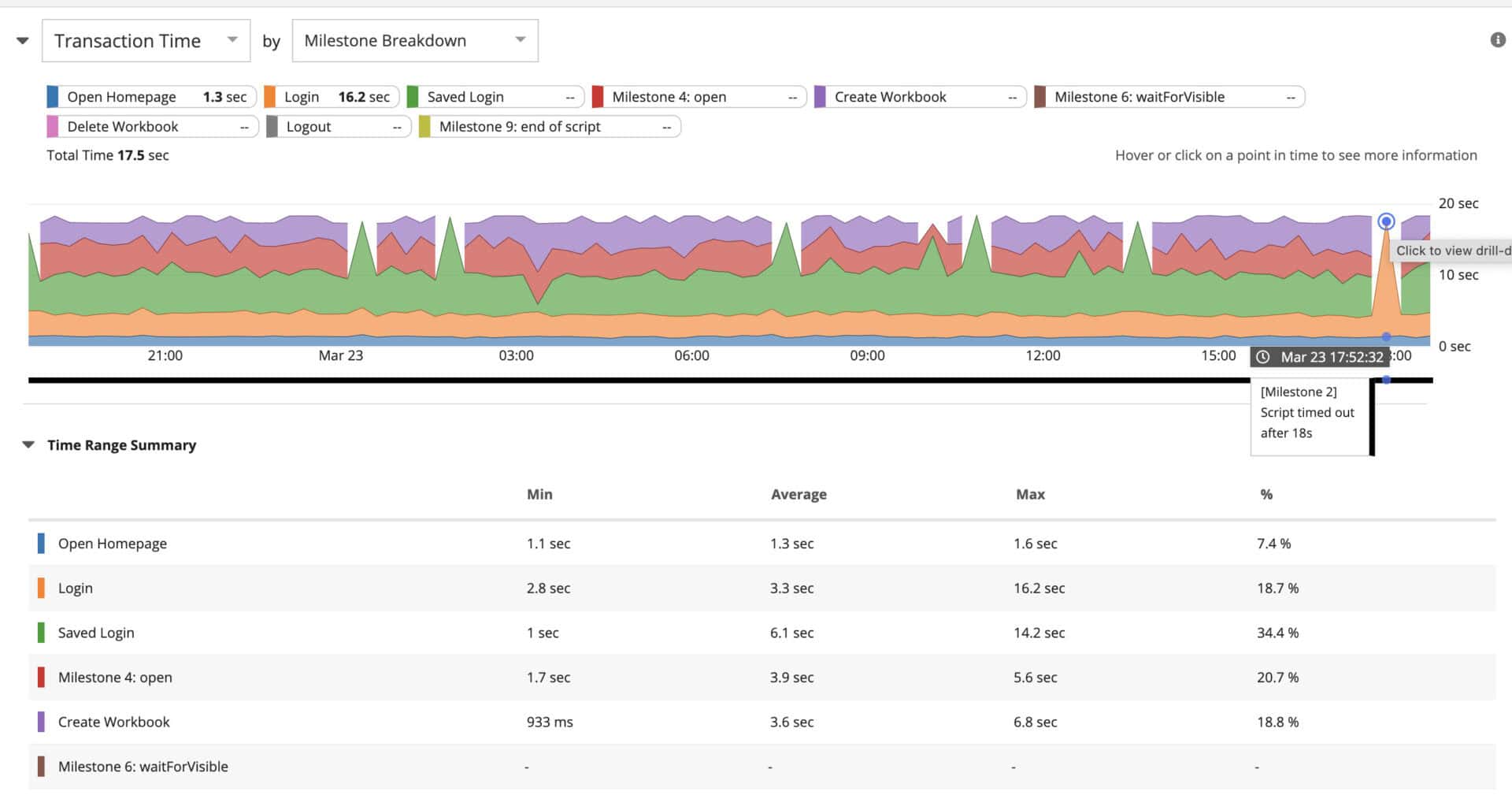Viewport: 1512px width, 795px height.
Task: Toggle the Create Workbook legend item
Action: click(x=920, y=97)
